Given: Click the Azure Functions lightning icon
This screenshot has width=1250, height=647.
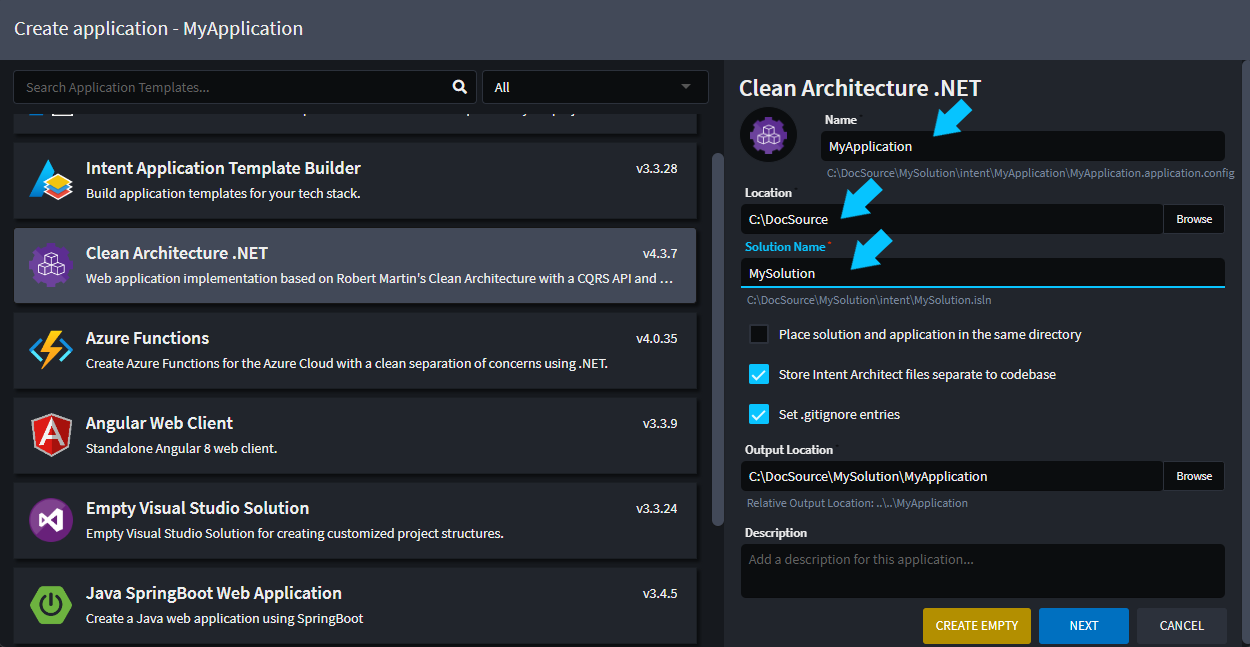Looking at the screenshot, I should pyautogui.click(x=50, y=350).
